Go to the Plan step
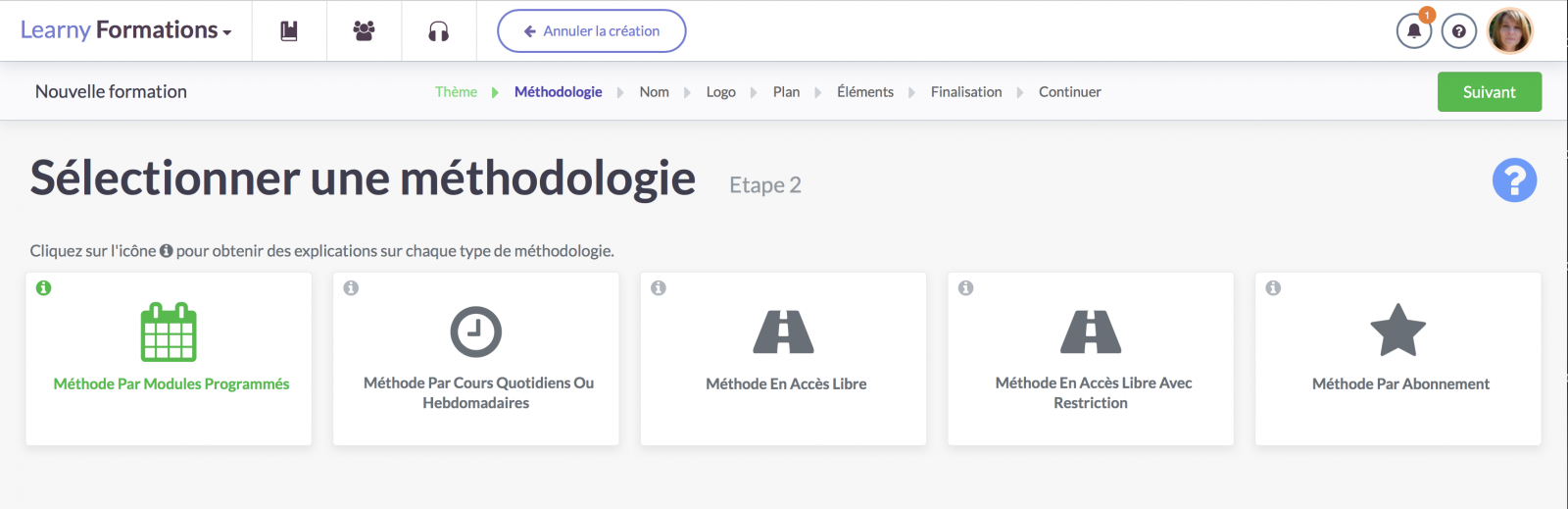The width and height of the screenshot is (1568, 509). pos(786,92)
